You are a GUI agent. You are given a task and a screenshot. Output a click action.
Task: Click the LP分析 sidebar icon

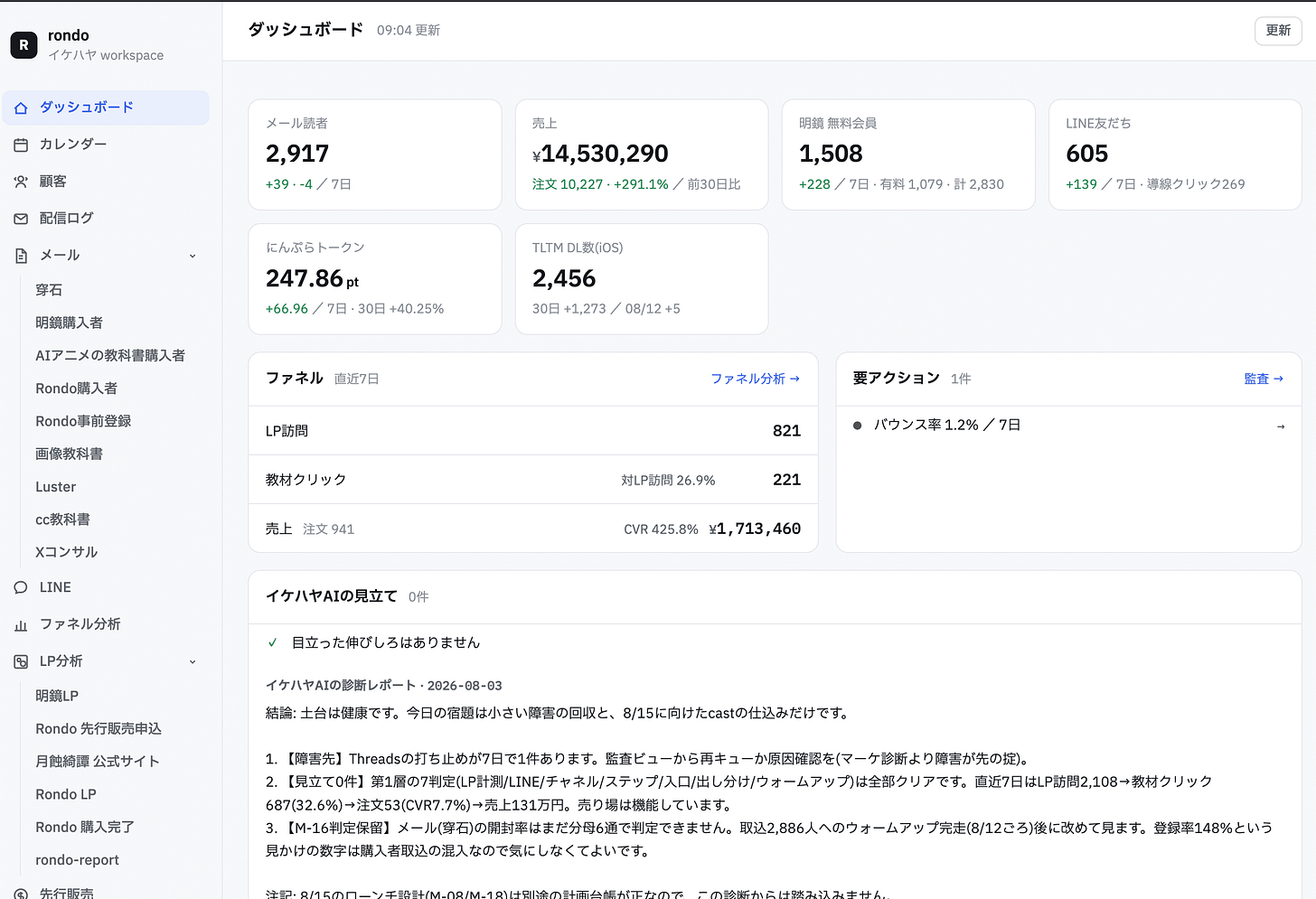tap(21, 661)
